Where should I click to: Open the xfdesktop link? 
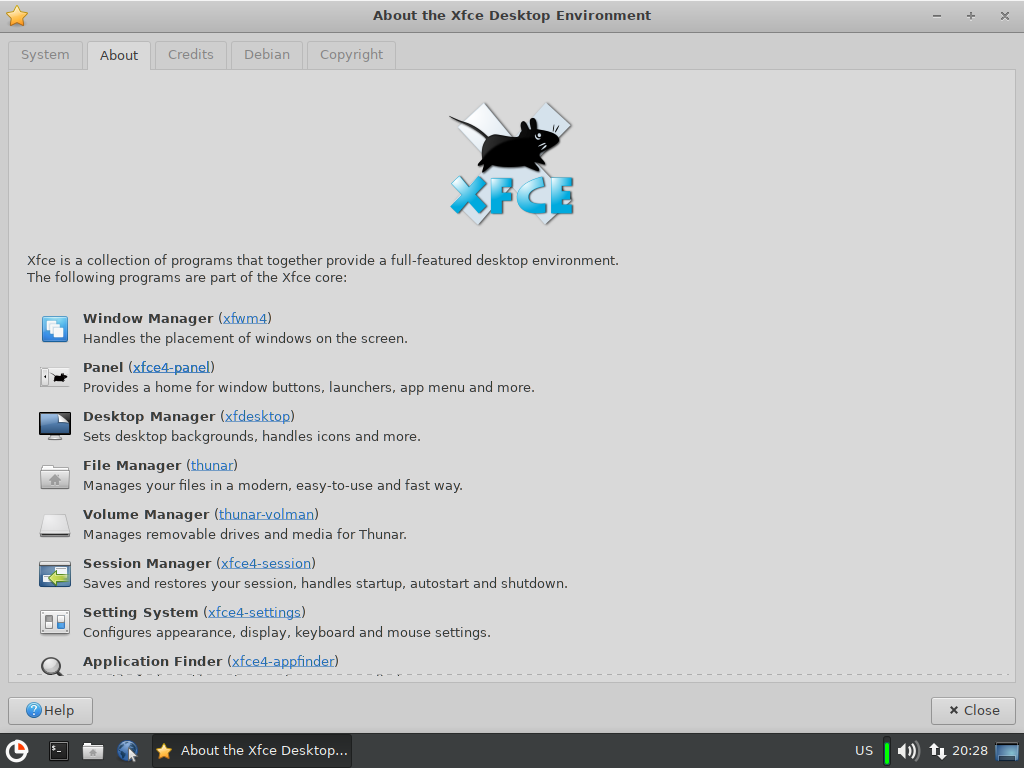(257, 417)
